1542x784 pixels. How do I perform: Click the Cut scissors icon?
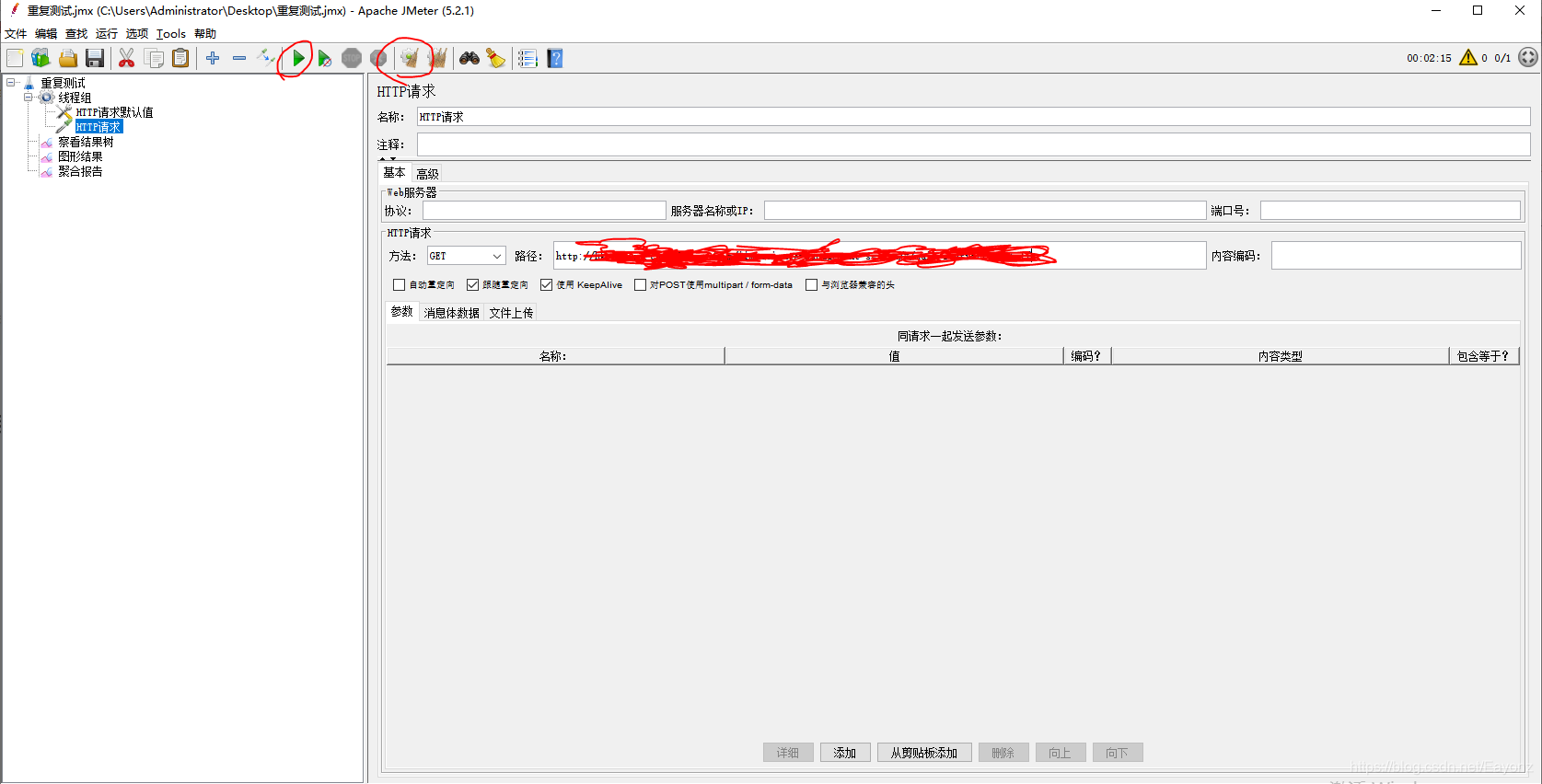pos(127,58)
